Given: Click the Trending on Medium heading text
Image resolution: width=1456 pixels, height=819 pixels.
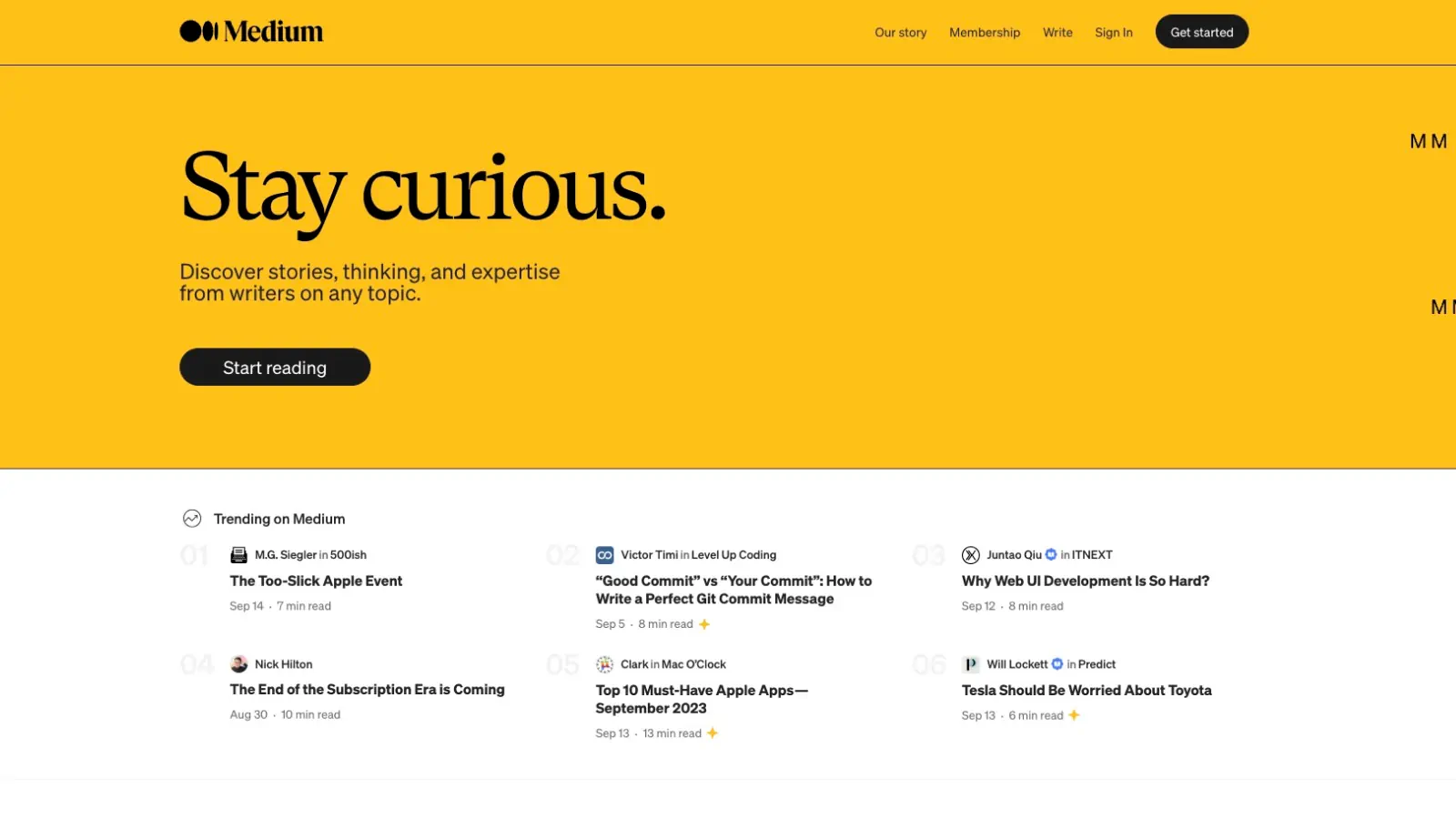Looking at the screenshot, I should point(279,519).
